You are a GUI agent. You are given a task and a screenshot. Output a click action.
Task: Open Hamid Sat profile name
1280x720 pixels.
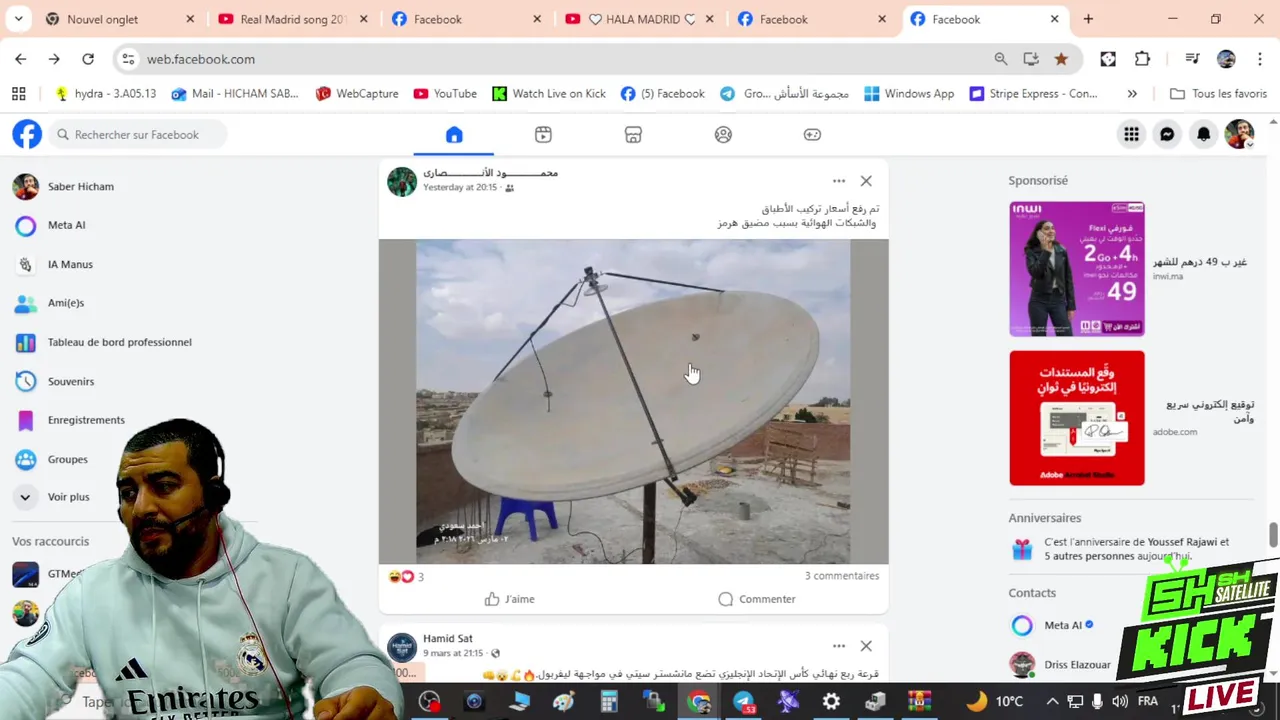tap(448, 638)
